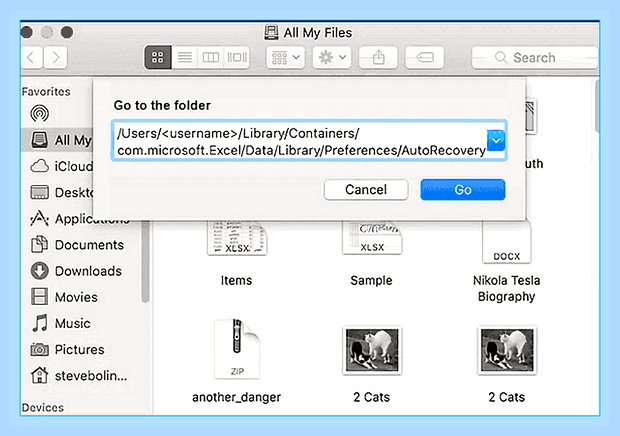Viewport: 620px width, 436px height.
Task: Go back with the back arrow
Action: (x=31, y=58)
